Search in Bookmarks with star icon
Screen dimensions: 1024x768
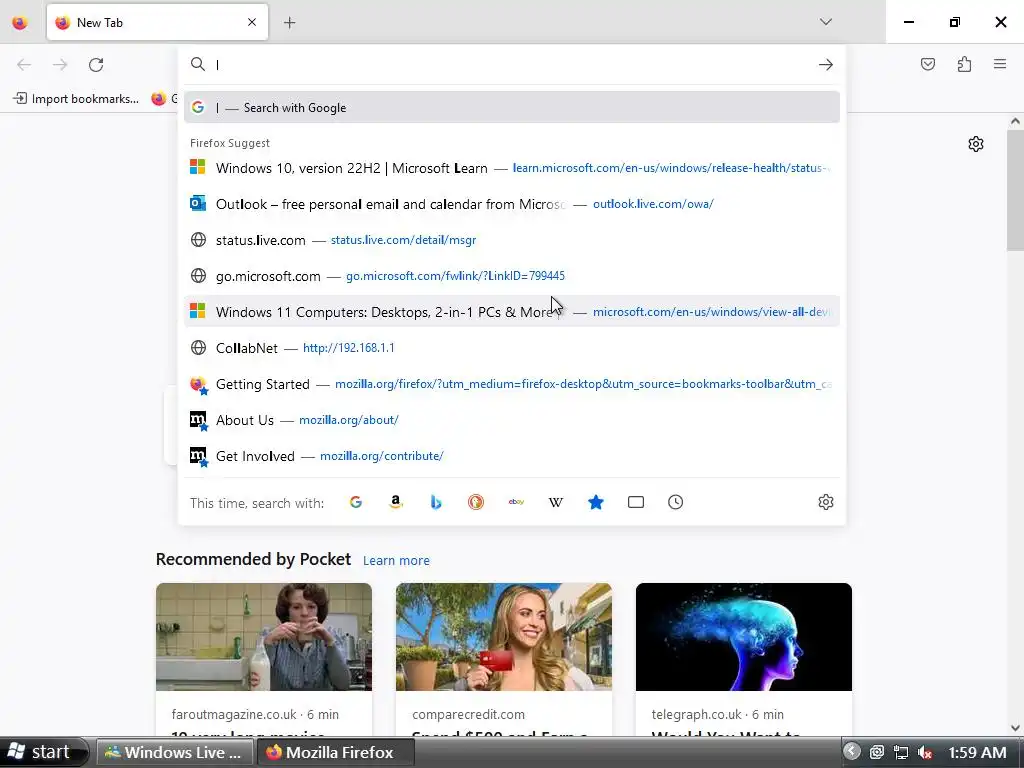(x=596, y=502)
